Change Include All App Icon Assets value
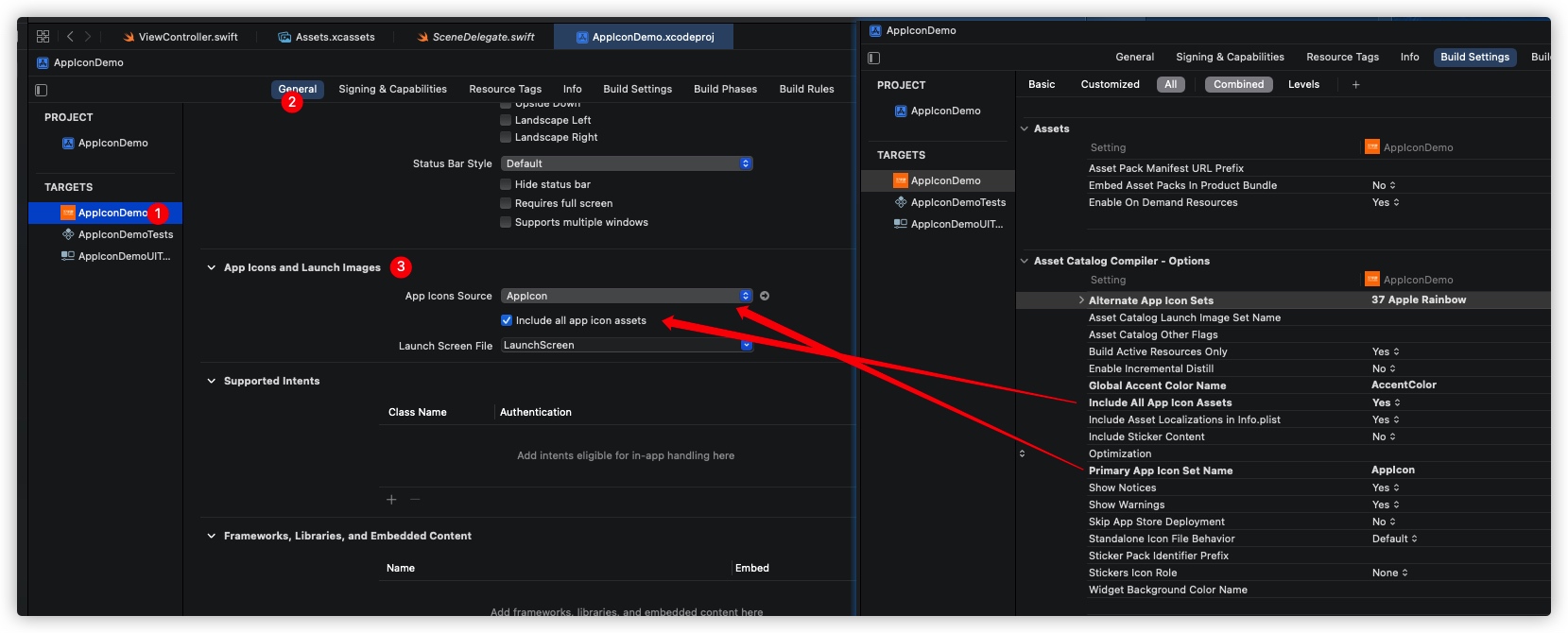1568x633 pixels. [x=1387, y=402]
